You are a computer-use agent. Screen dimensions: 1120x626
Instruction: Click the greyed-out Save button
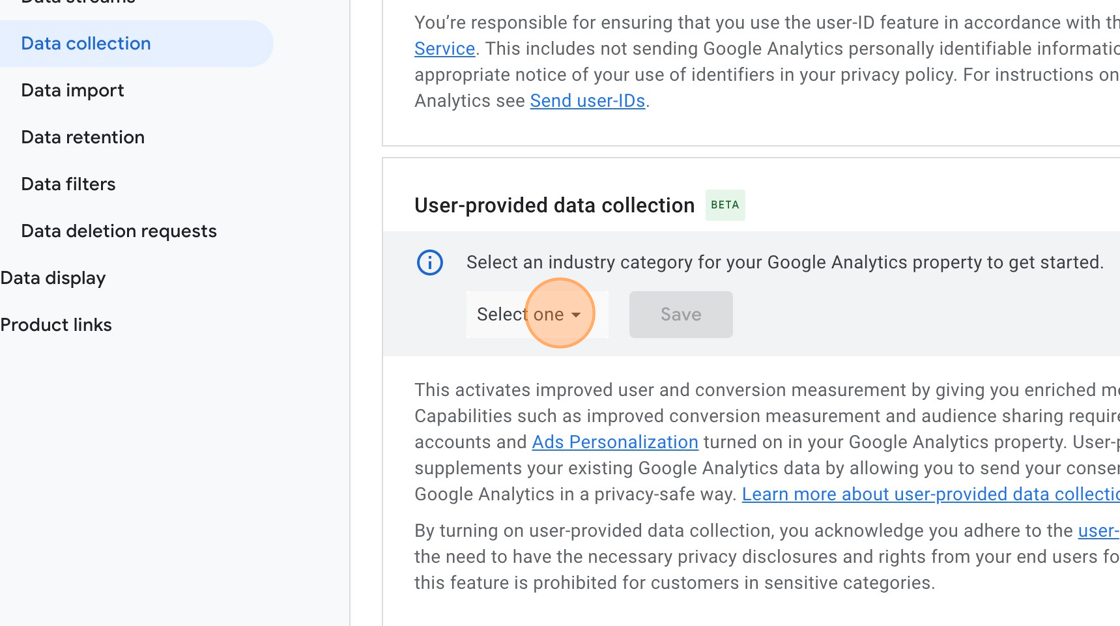[x=681, y=314]
